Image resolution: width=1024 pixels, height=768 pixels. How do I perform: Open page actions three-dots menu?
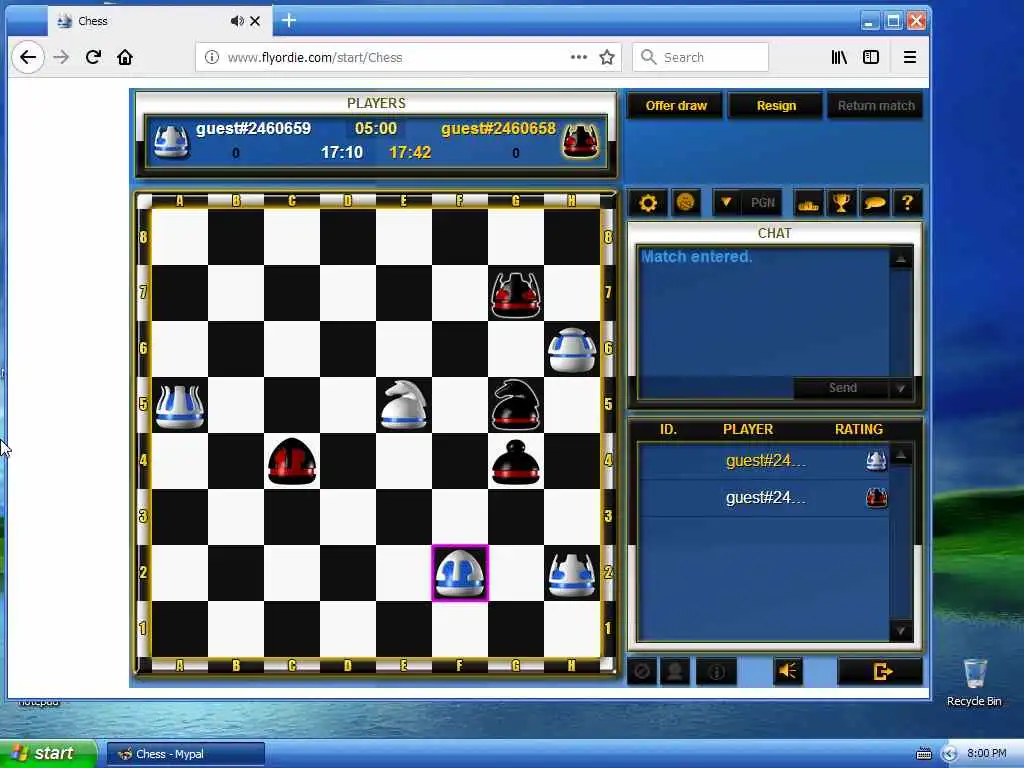(579, 57)
